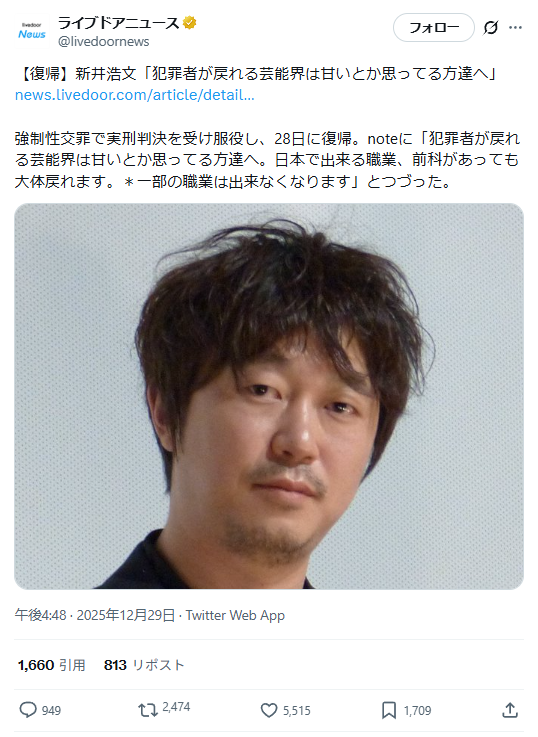Like the post with heart icon
This screenshot has width=538, height=737.
[x=269, y=710]
